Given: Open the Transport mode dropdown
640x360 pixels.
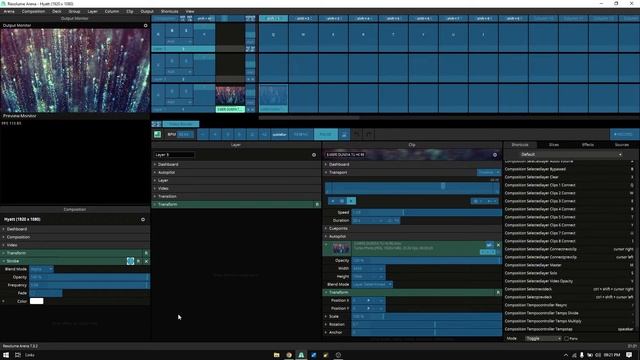Looking at the screenshot, I should click(488, 173).
